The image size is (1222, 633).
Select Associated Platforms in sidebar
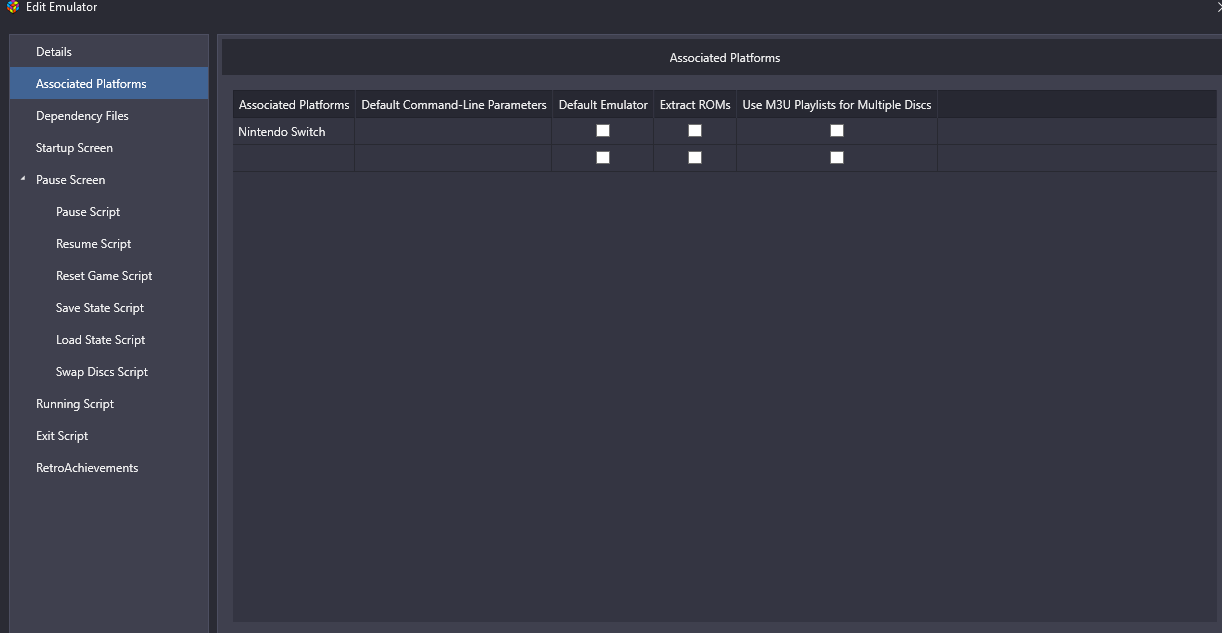coord(91,84)
